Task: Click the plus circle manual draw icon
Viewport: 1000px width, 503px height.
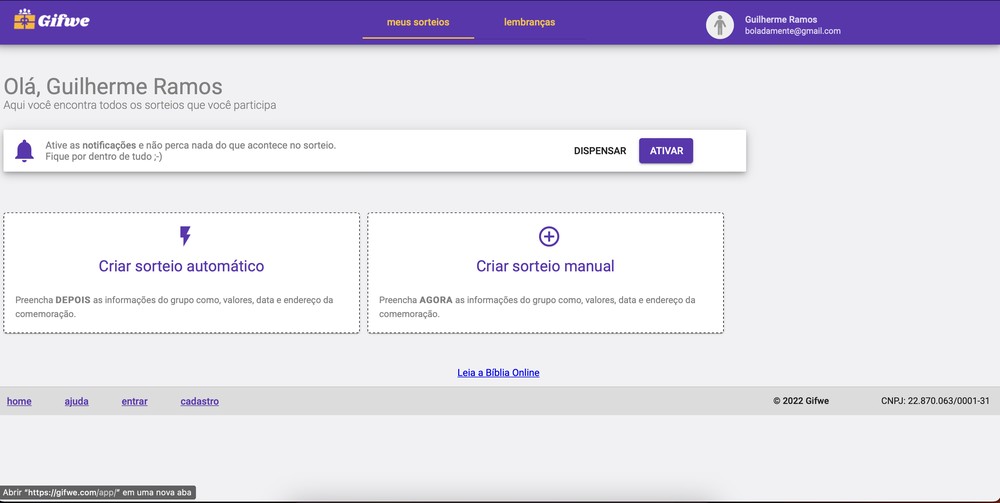Action: pyautogui.click(x=548, y=237)
